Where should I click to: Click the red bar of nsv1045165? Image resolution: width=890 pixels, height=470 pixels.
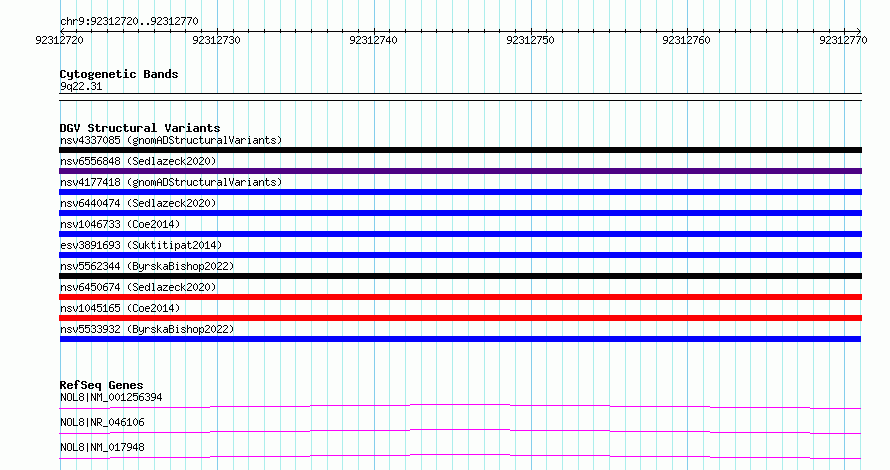(x=460, y=318)
